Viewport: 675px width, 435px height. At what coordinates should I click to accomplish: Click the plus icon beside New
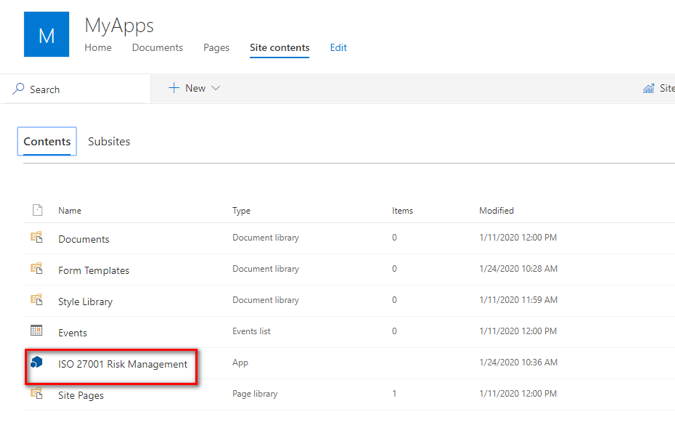pyautogui.click(x=173, y=88)
